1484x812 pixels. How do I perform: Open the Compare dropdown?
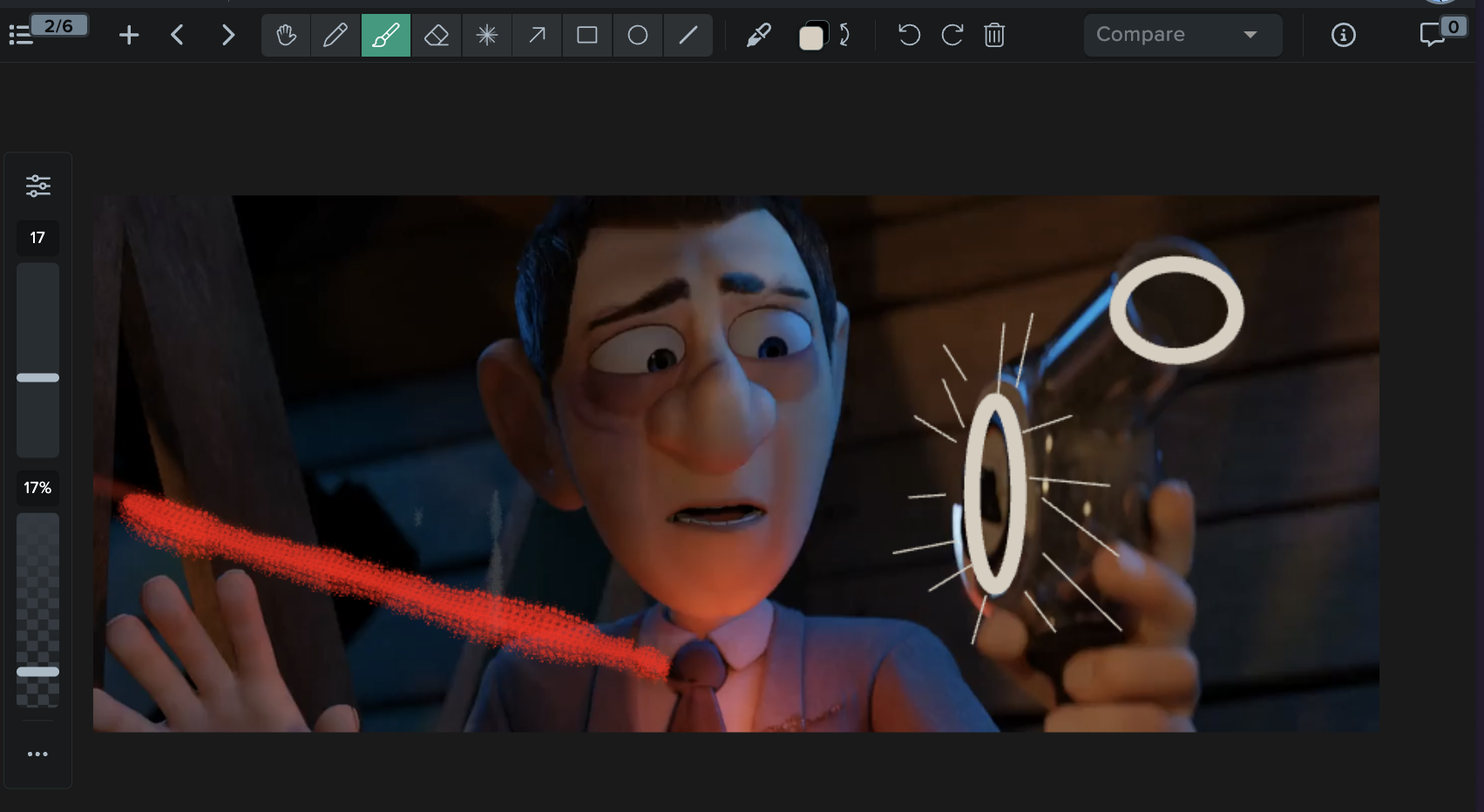[x=1182, y=35]
